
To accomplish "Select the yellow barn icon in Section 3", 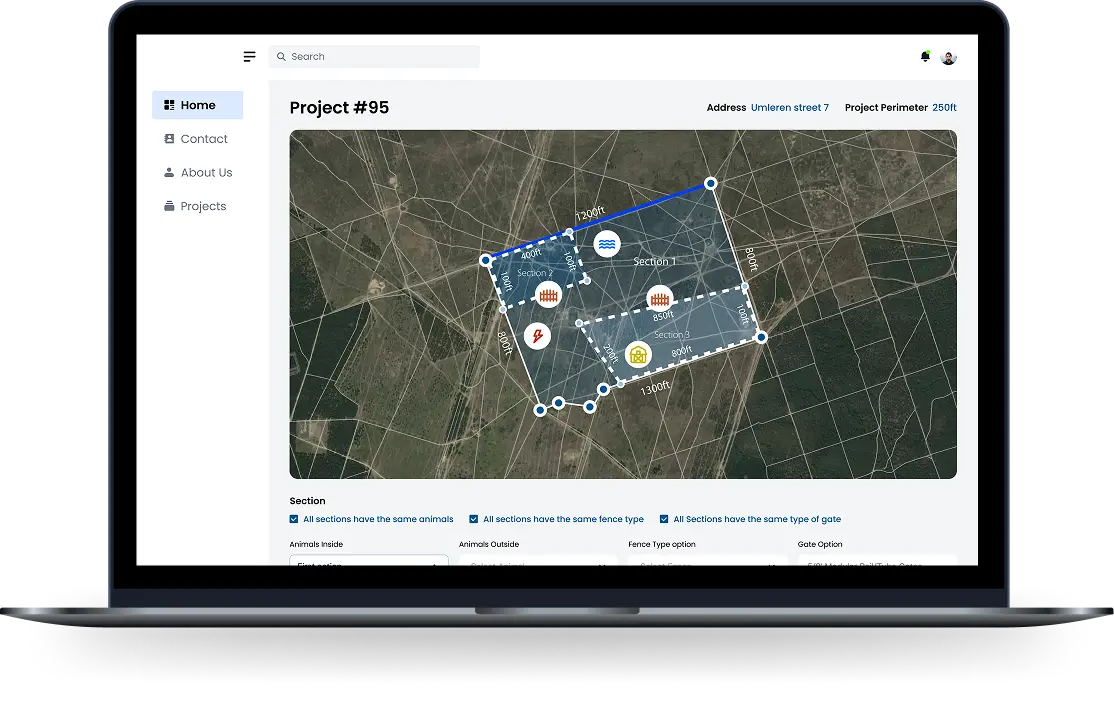I will click(638, 354).
